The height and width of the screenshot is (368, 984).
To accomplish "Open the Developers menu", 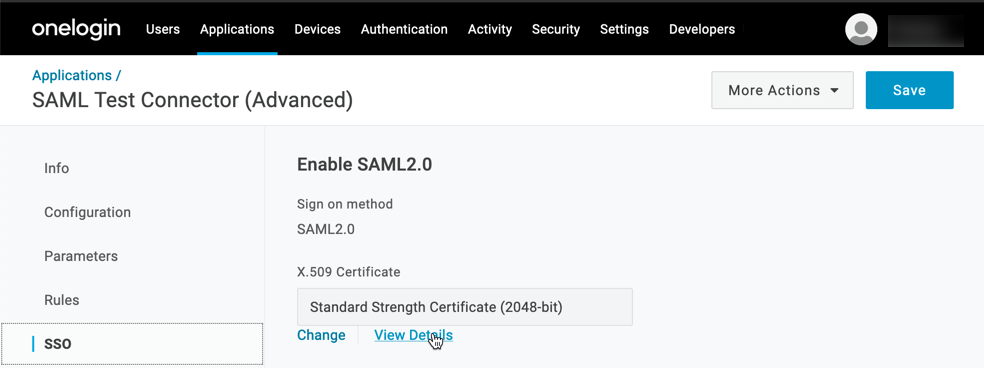I will pos(702,29).
